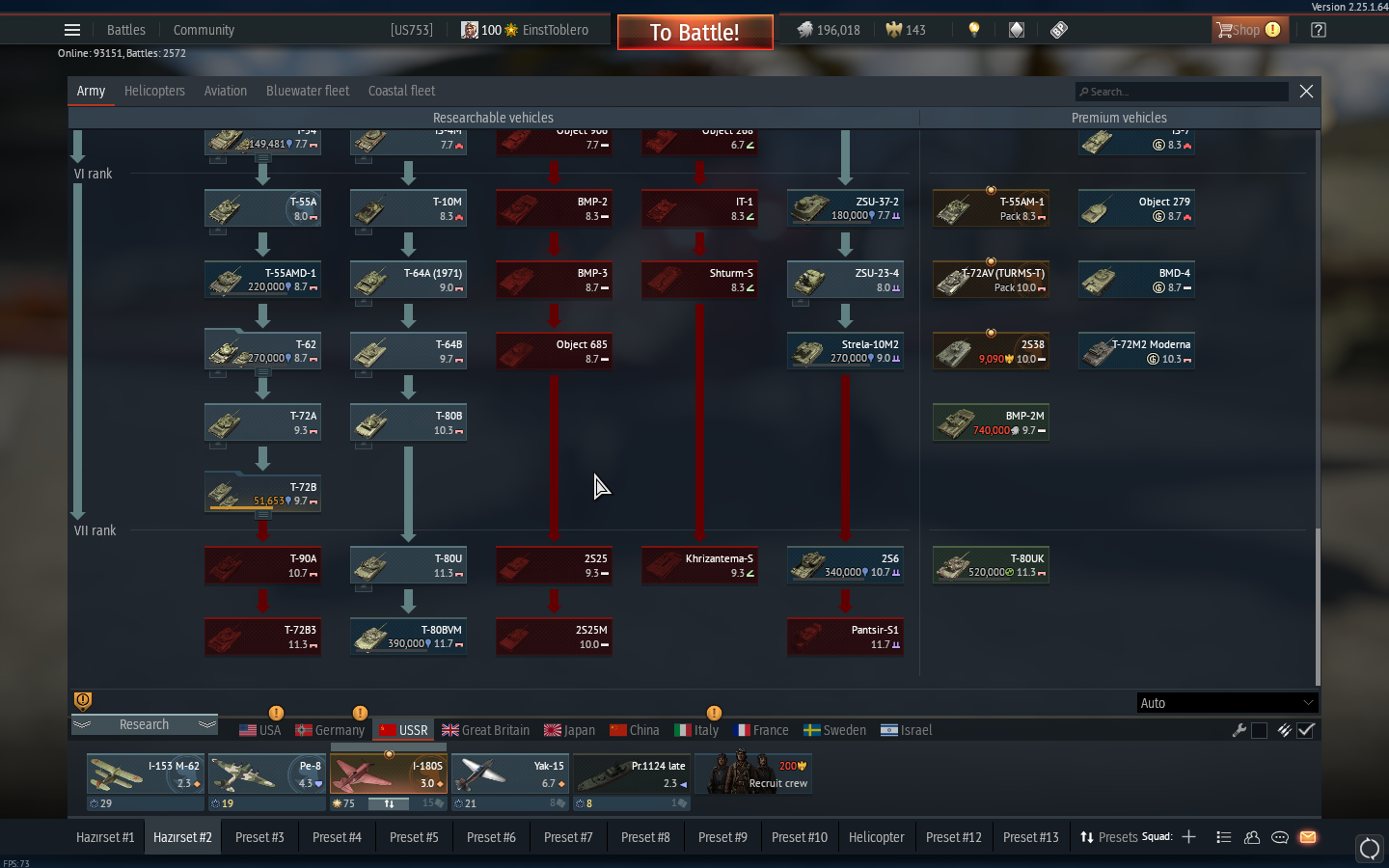Open the help question mark icon

(1319, 30)
